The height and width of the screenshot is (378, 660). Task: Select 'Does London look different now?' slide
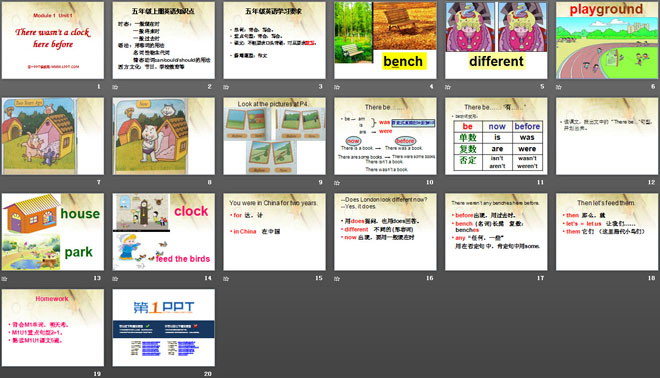(385, 232)
